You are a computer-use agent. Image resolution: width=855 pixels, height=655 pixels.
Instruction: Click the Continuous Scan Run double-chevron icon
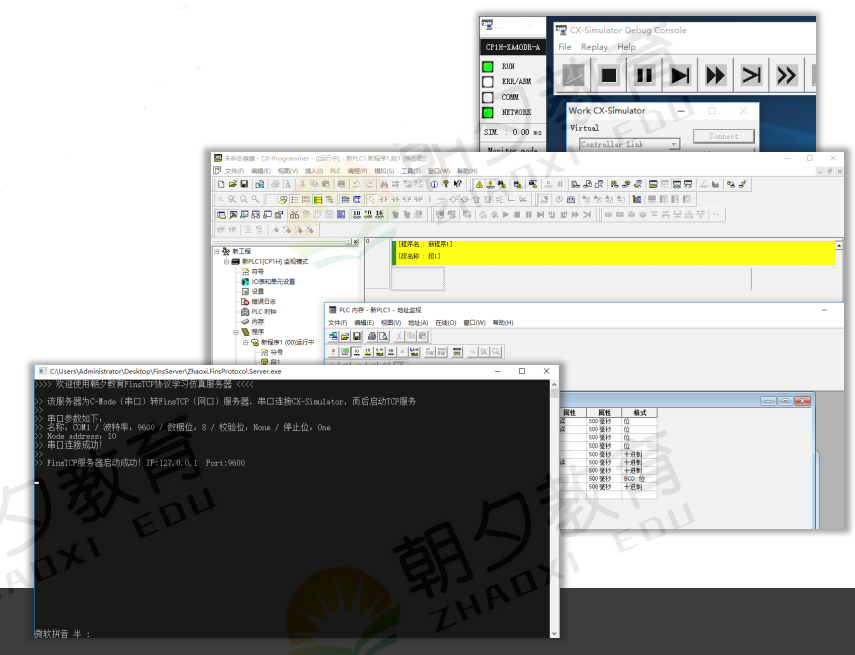coord(786,75)
